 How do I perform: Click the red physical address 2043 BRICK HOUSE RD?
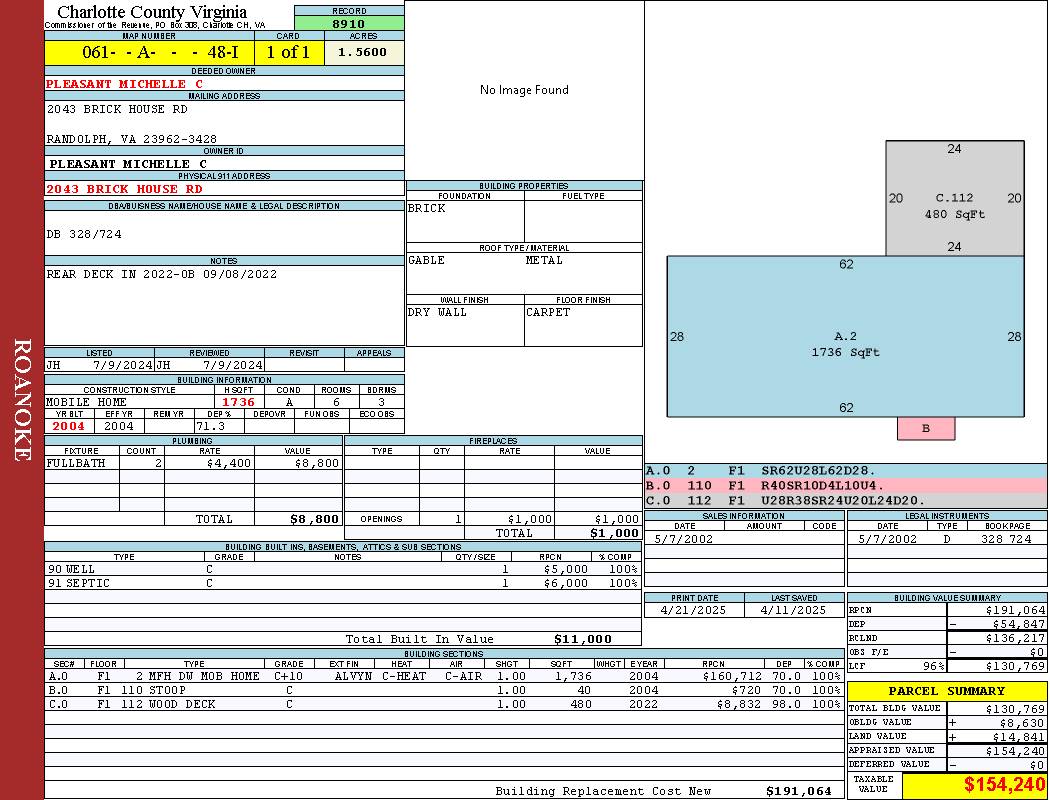point(125,189)
